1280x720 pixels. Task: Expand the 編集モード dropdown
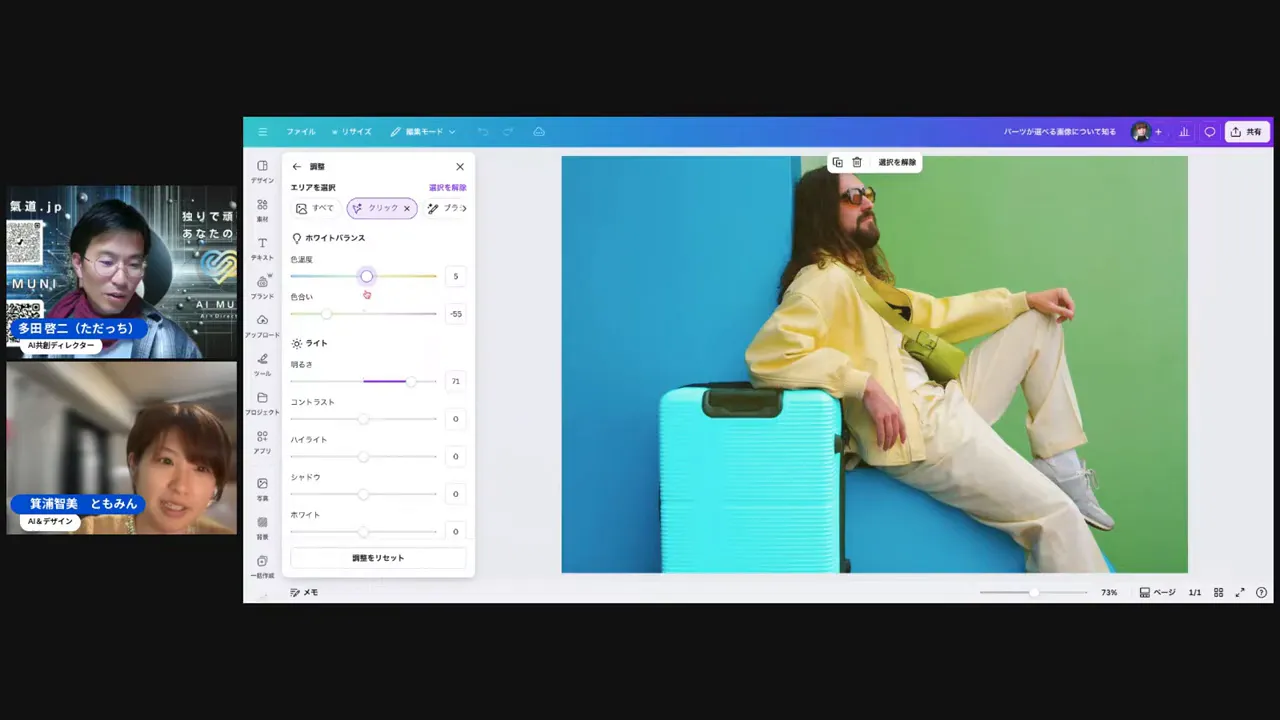pyautogui.click(x=423, y=132)
